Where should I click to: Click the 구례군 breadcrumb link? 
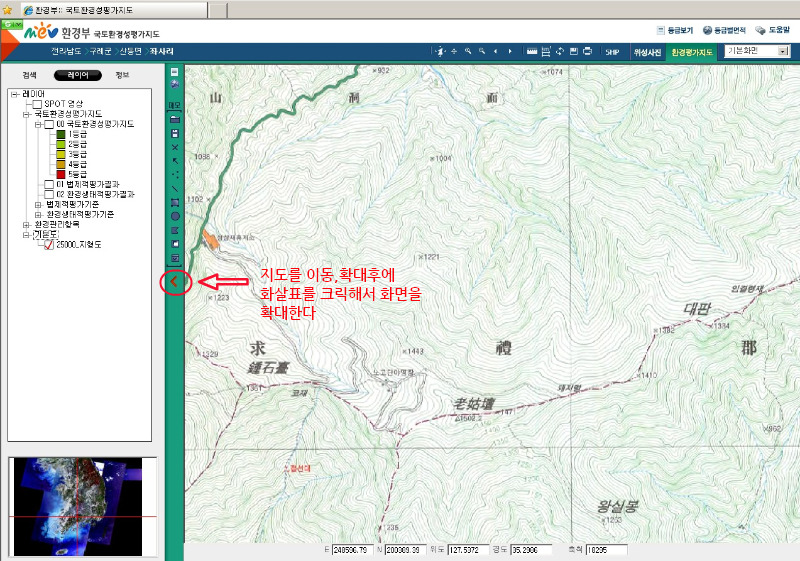[x=101, y=52]
